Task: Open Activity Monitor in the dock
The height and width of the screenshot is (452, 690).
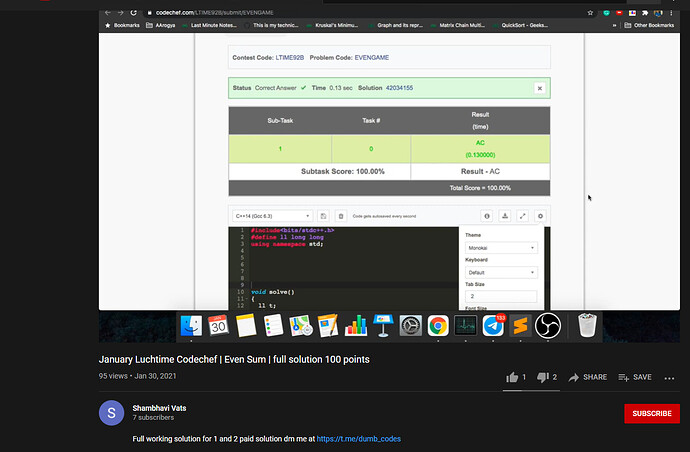Action: tap(466, 326)
